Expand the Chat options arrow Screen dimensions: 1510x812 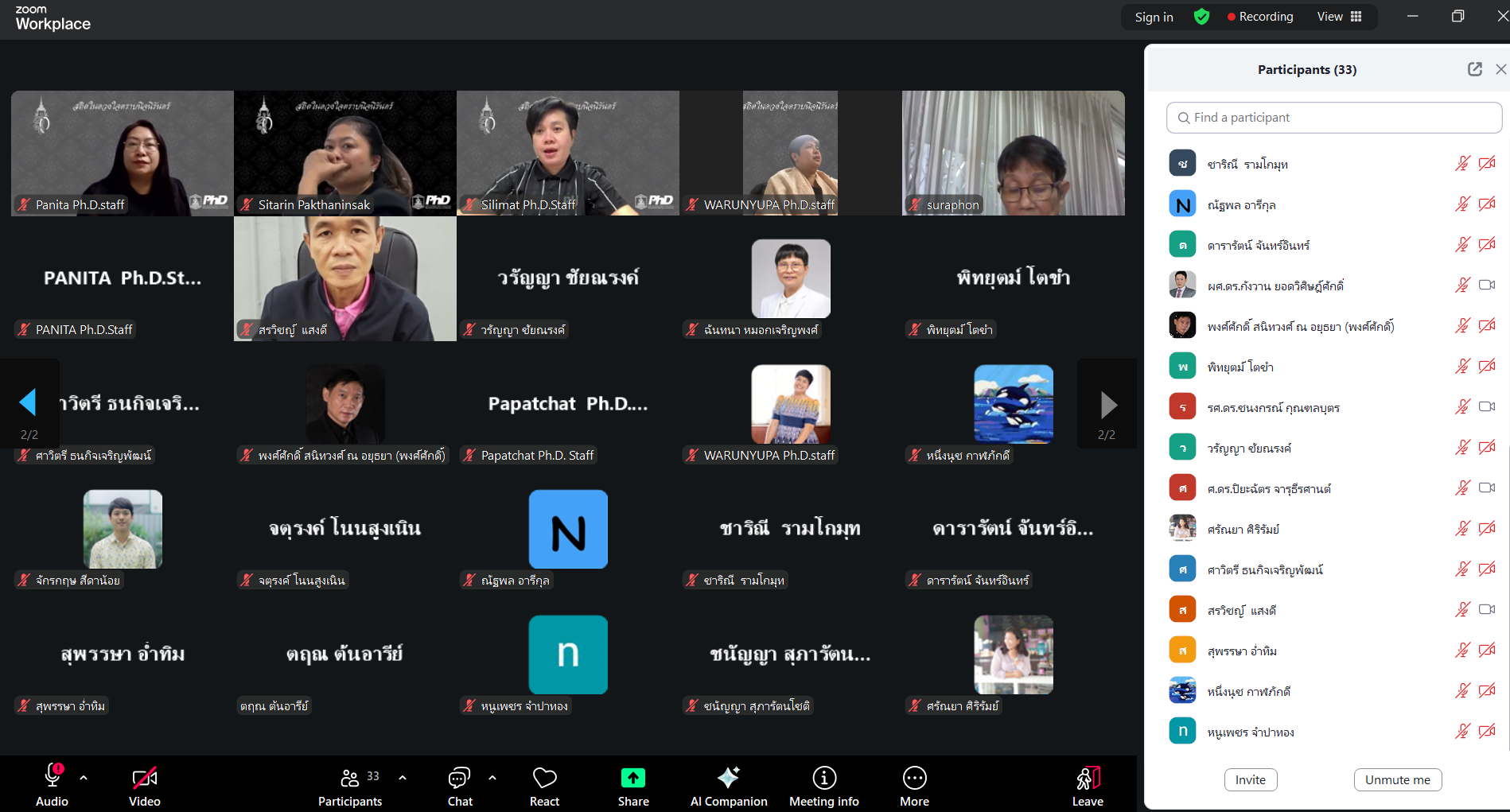(492, 778)
